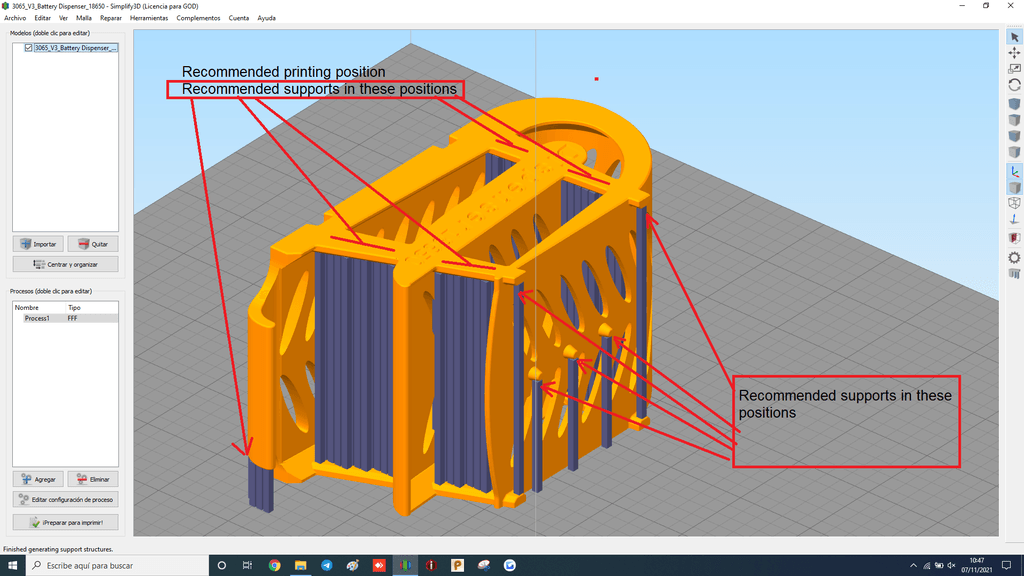Viewport: 1024px width, 576px height.
Task: Click the FFF type cell of Process1
Action: (x=72, y=318)
